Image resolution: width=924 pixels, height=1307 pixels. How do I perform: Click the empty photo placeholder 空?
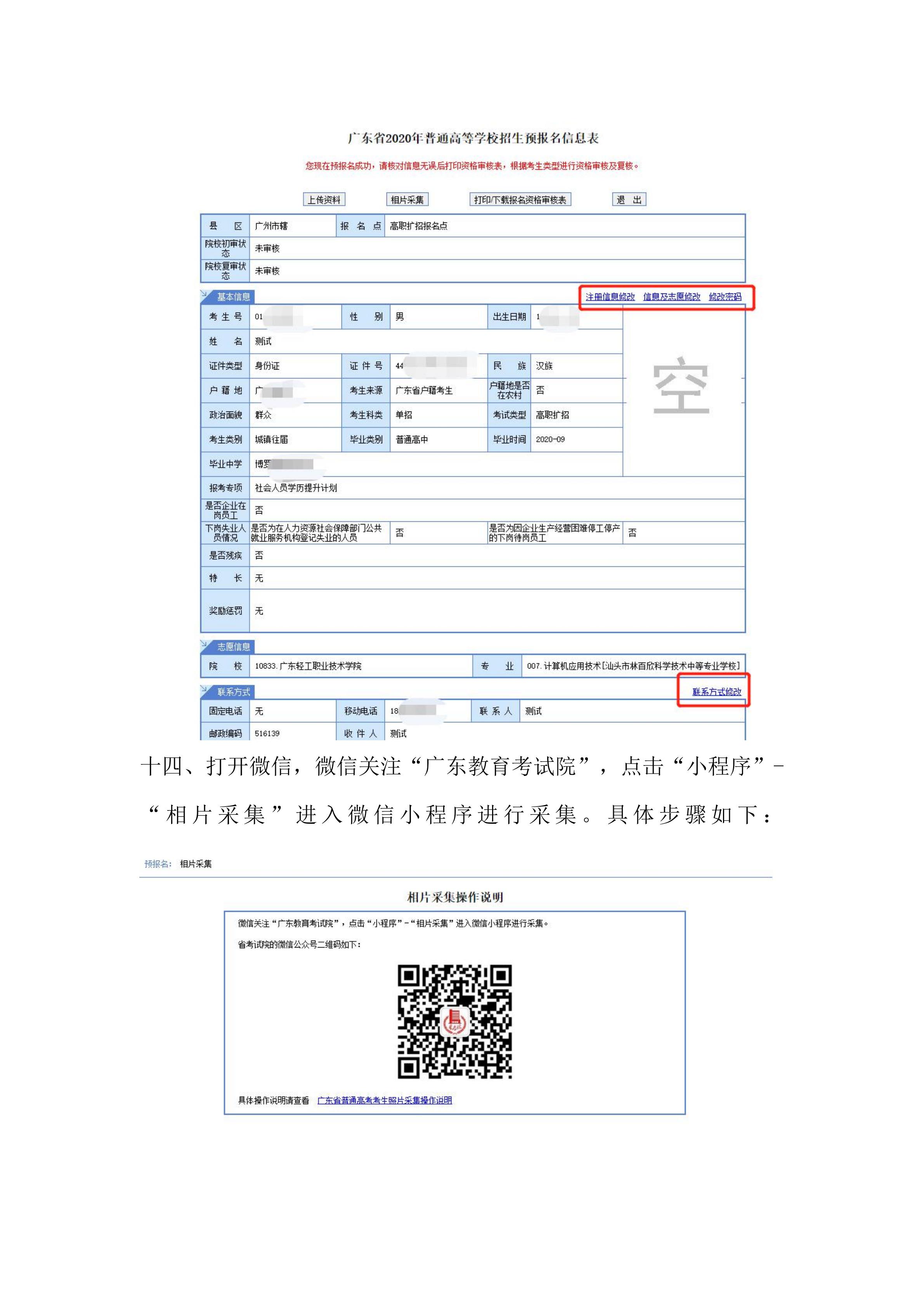pos(681,385)
